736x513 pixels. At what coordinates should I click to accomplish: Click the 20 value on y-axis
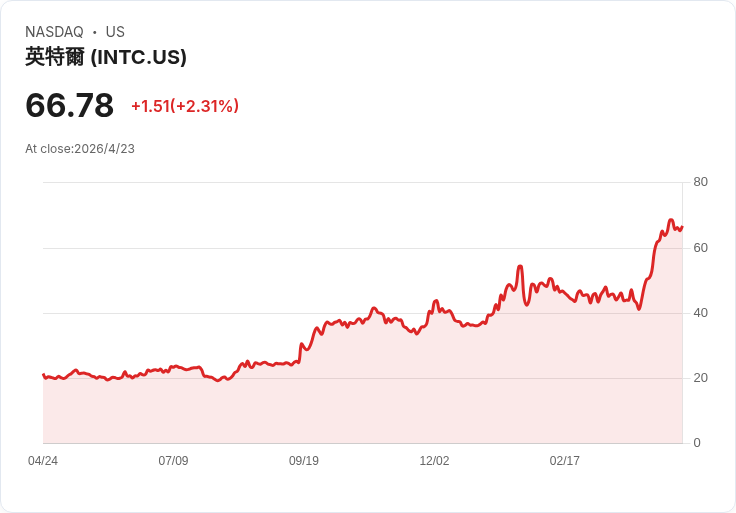[700, 378]
